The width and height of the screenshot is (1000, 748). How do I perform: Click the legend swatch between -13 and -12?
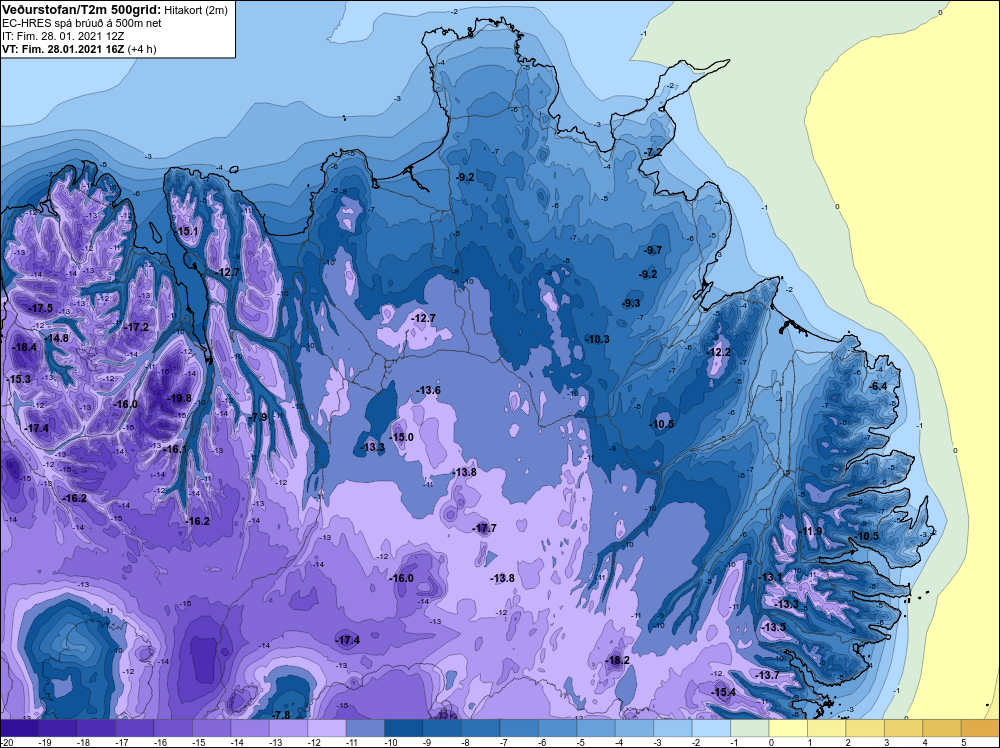coord(288,728)
